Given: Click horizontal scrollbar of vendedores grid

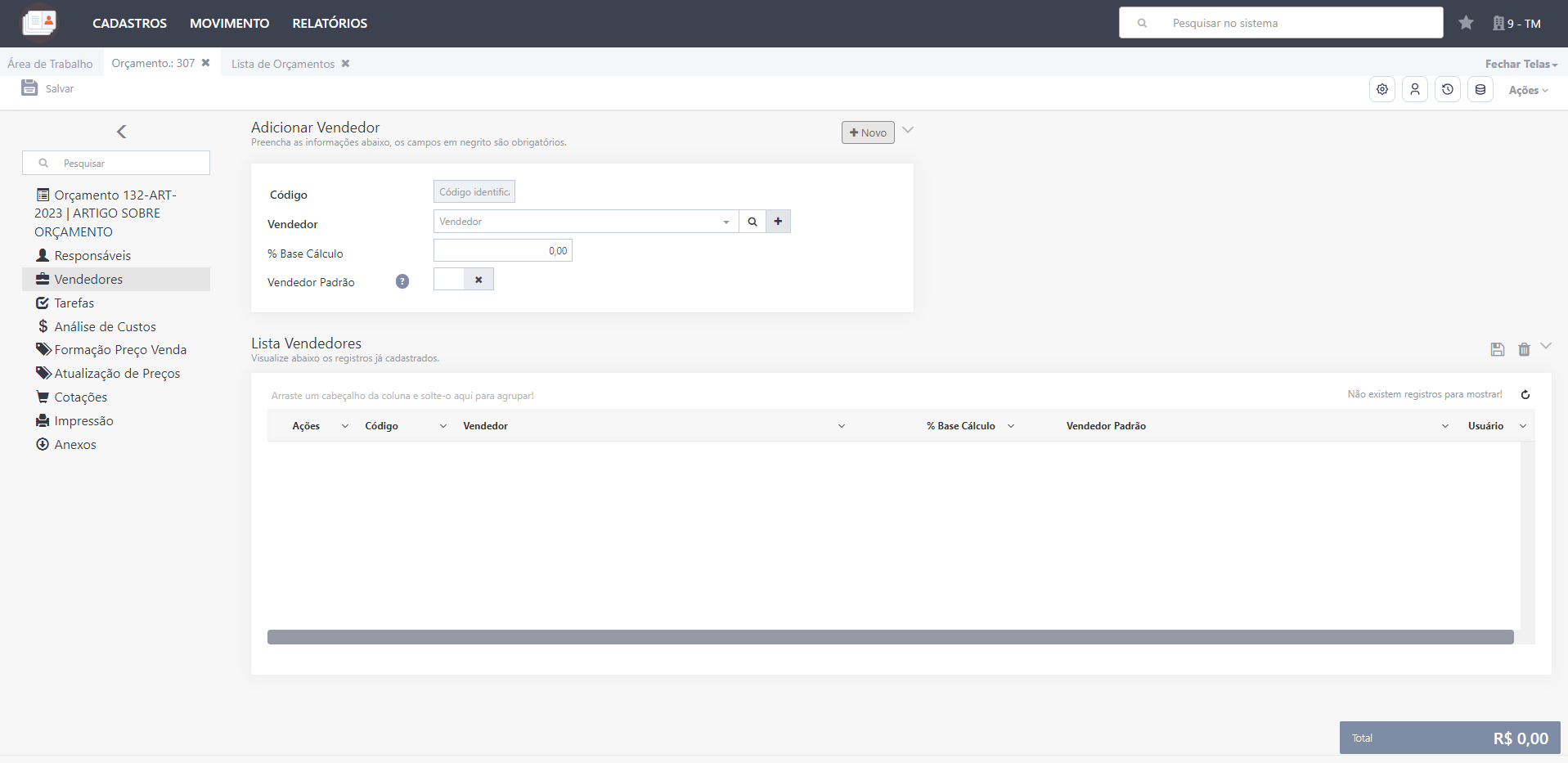Looking at the screenshot, I should pyautogui.click(x=890, y=637).
